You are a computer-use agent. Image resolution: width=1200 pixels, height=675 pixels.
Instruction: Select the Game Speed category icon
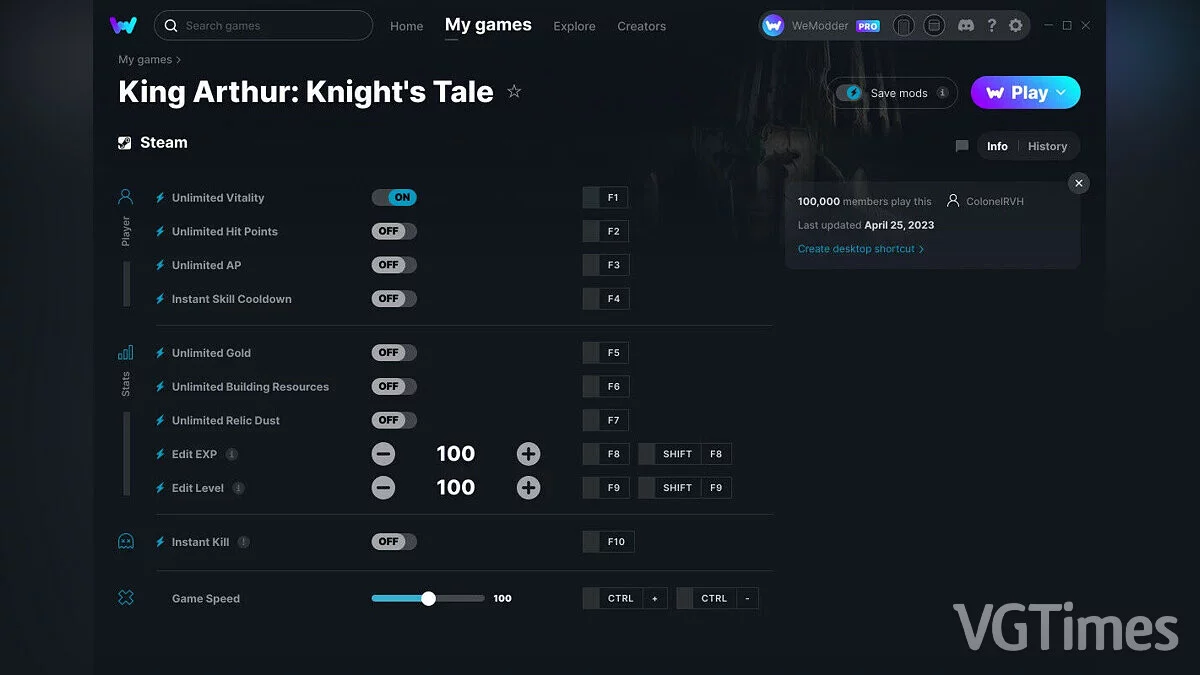(x=125, y=597)
